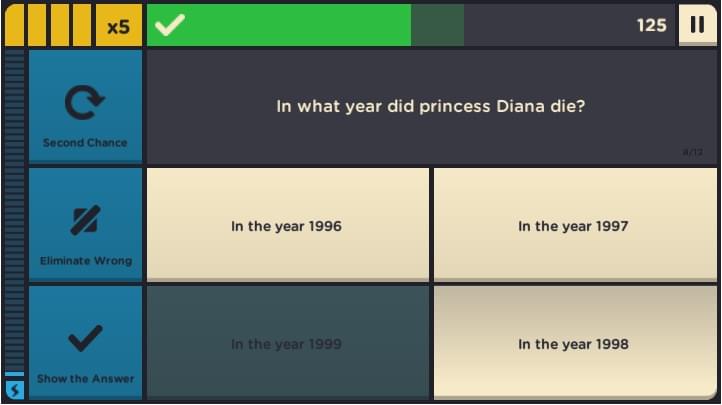Click the vertical blue energy meter
722x405 pixels.
pyautogui.click(x=15, y=213)
